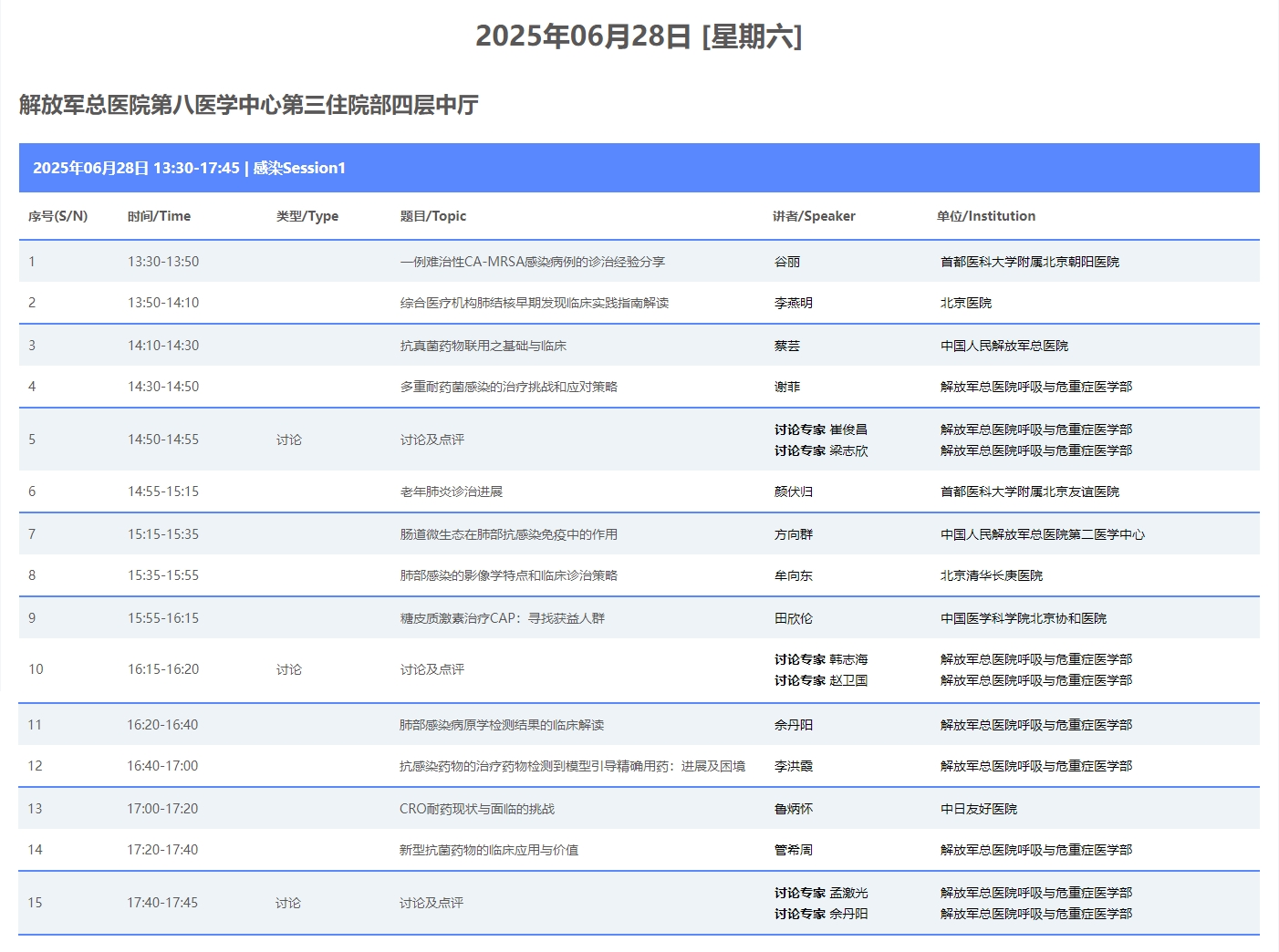Select time cell 15:15-15:35

(163, 534)
